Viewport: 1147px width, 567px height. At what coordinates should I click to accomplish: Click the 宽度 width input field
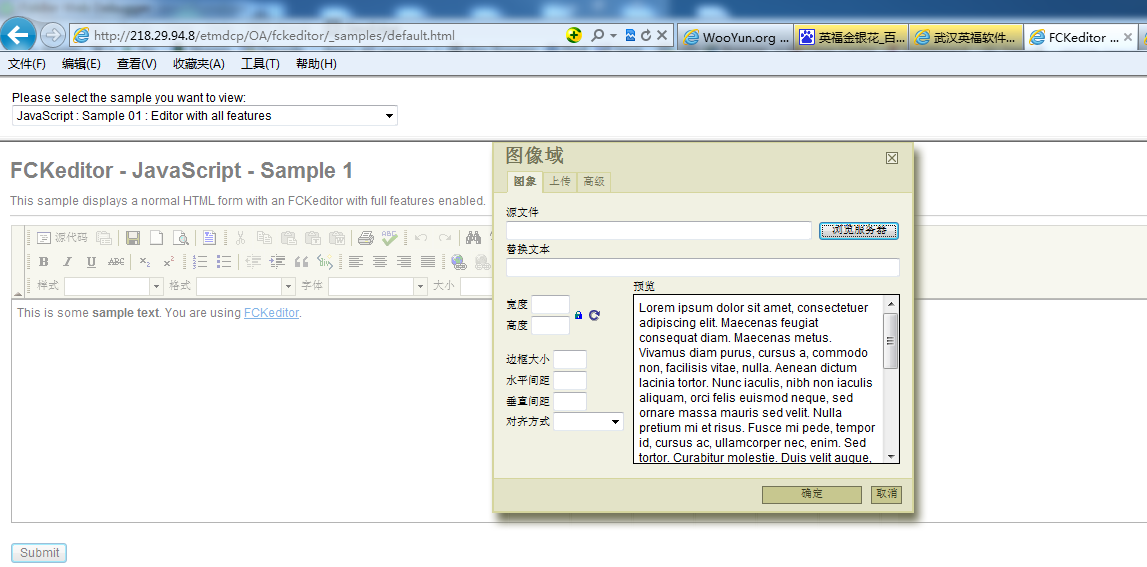[550, 304]
